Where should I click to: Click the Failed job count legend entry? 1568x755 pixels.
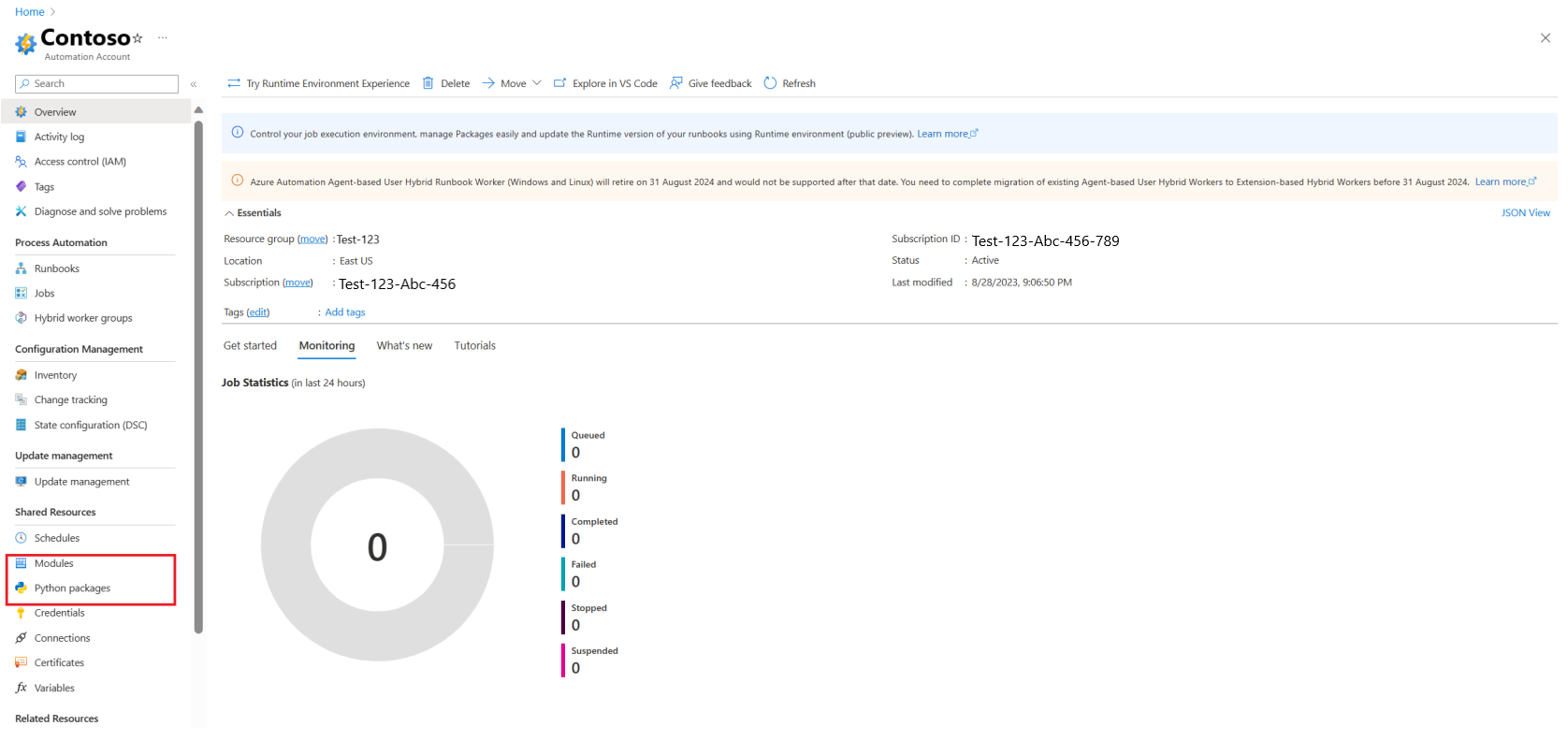coord(580,574)
